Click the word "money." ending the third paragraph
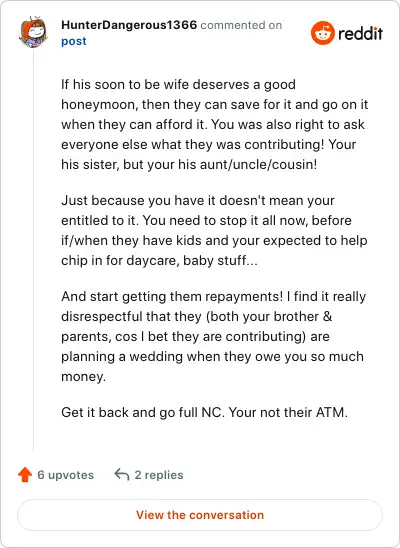 click(83, 377)
